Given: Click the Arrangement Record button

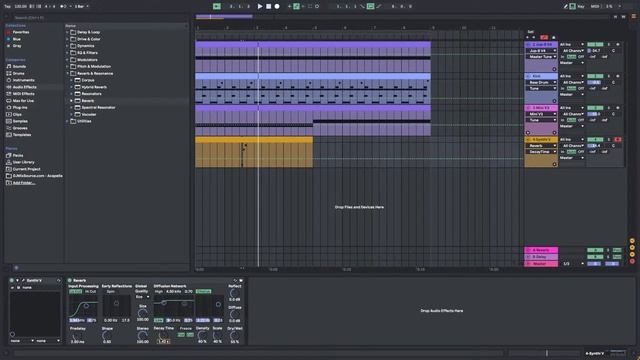Looking at the screenshot, I should click(x=277, y=7).
